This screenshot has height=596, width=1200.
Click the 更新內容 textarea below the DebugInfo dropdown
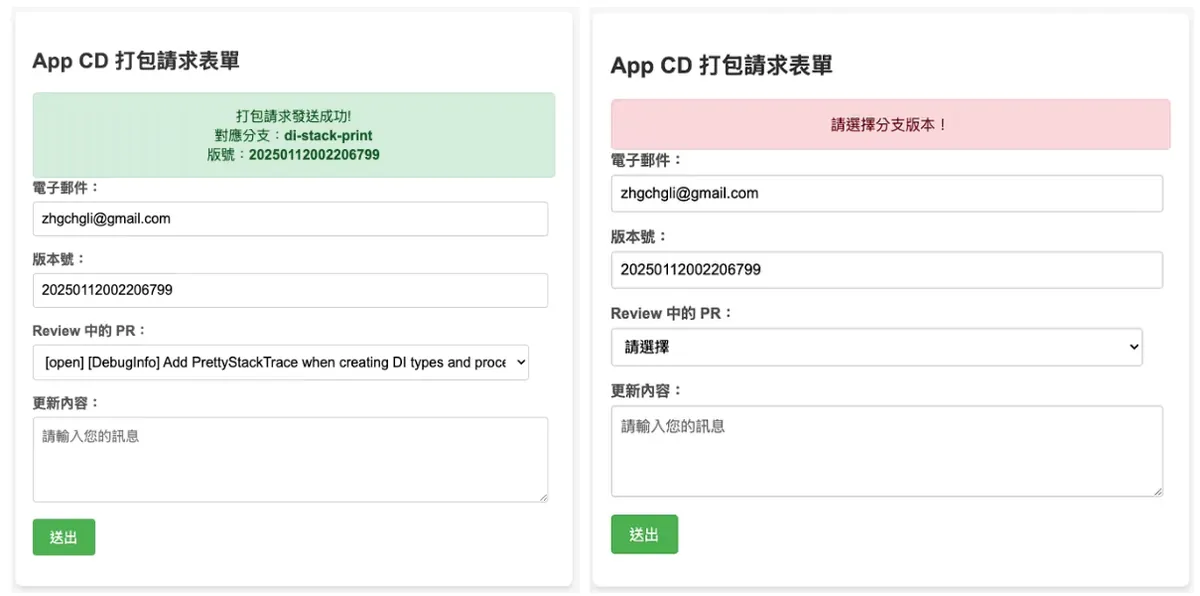pos(290,459)
